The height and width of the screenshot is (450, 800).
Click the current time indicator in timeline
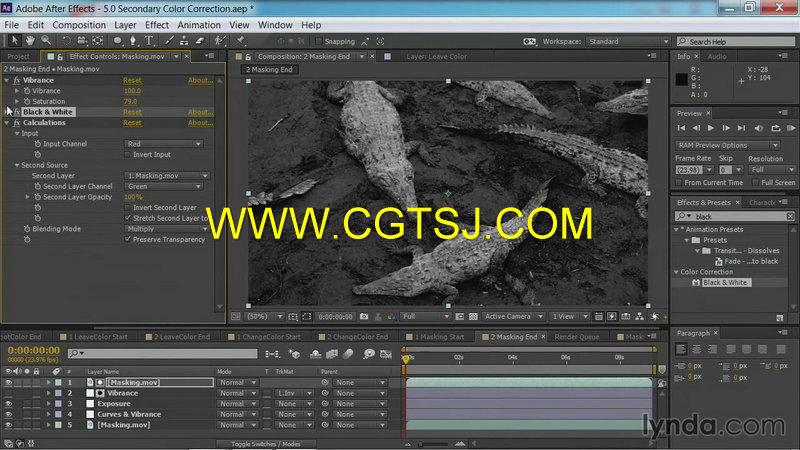(406, 359)
